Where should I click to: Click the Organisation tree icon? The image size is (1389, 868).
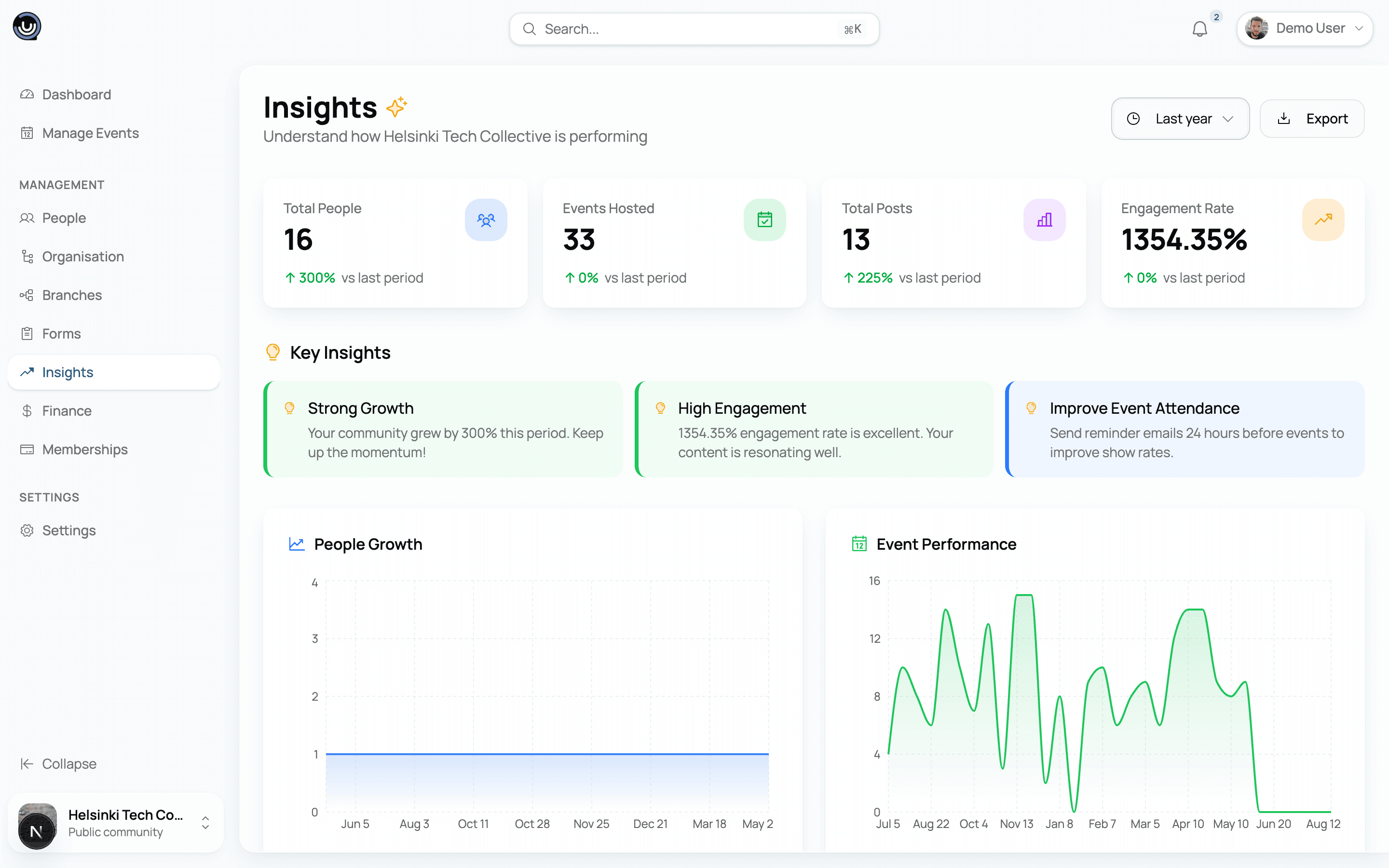27,256
